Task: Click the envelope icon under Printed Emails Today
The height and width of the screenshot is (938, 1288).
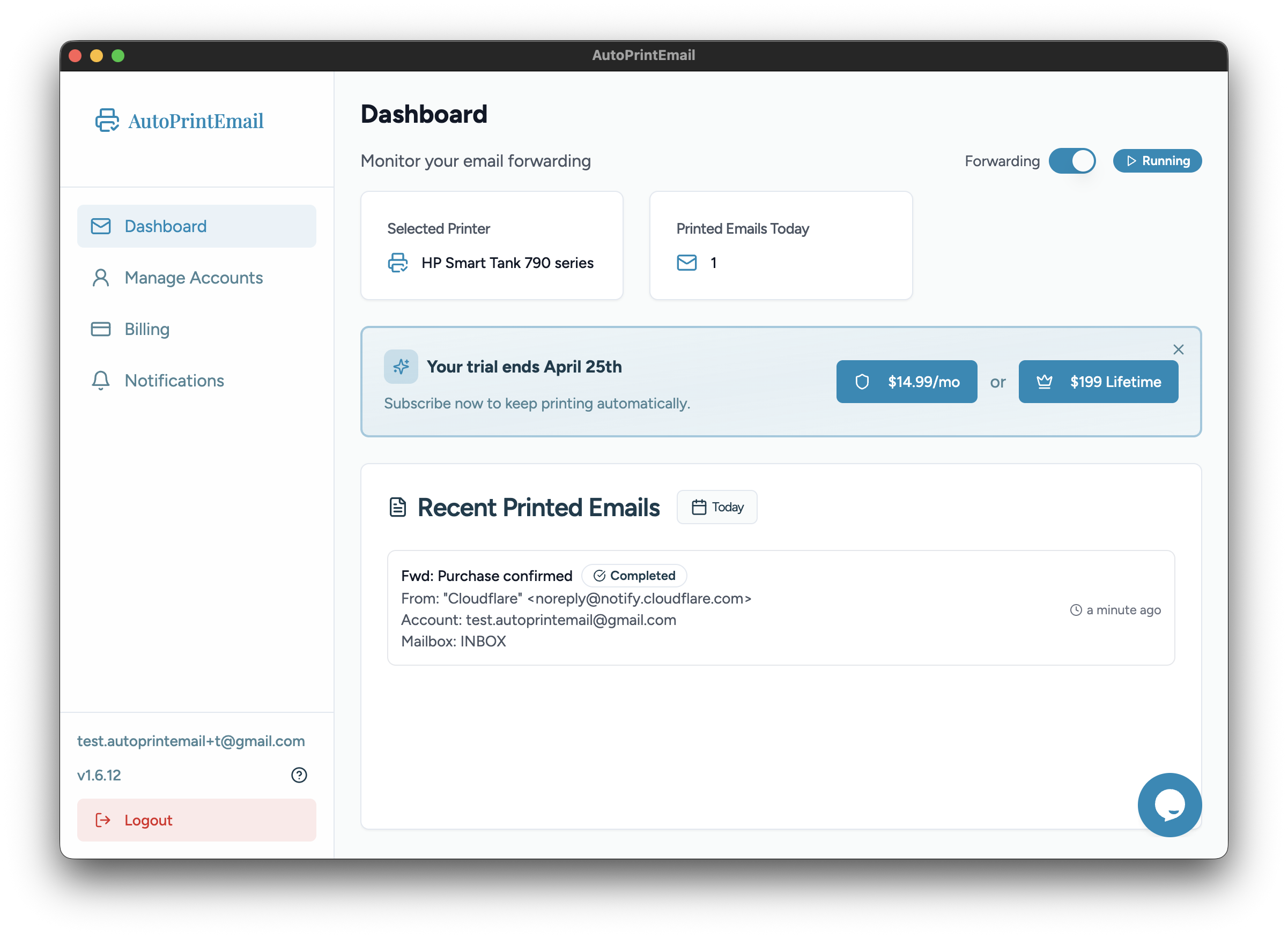Action: [686, 263]
